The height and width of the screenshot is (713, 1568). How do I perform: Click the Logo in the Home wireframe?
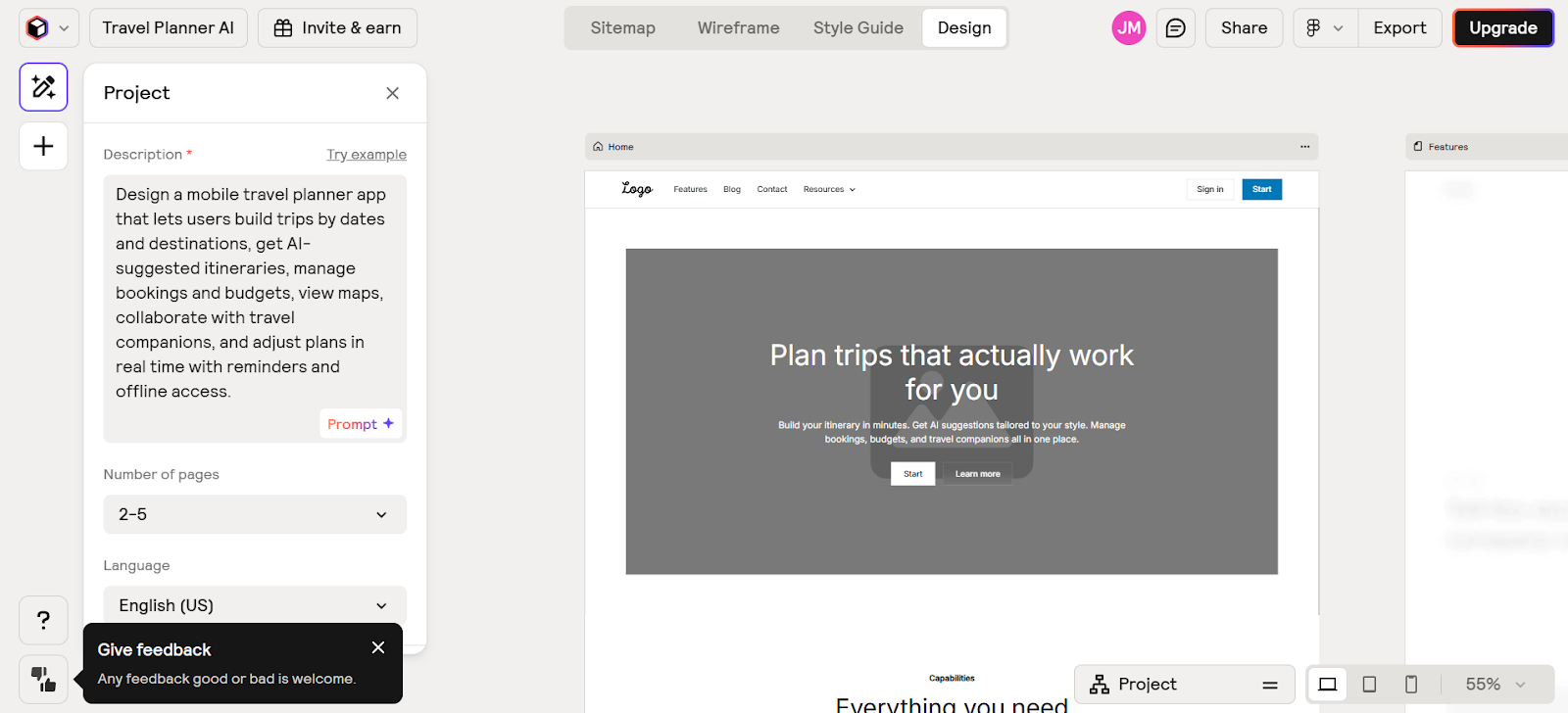(x=637, y=189)
